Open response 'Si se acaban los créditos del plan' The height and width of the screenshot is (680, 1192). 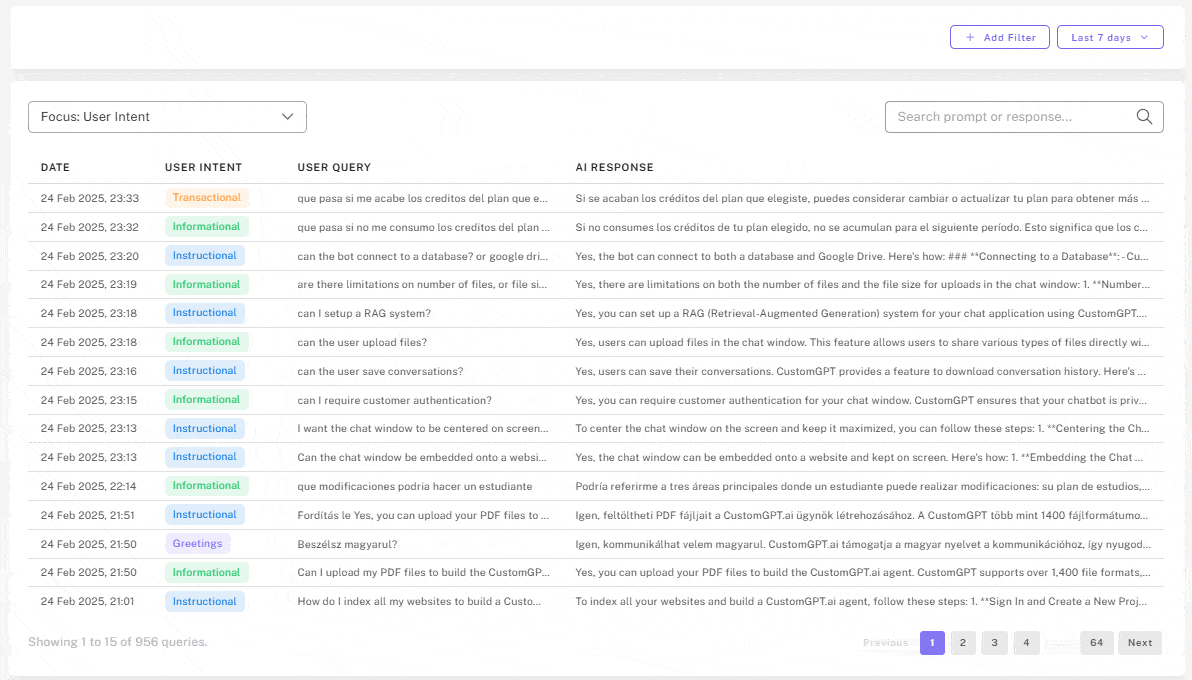(x=862, y=199)
